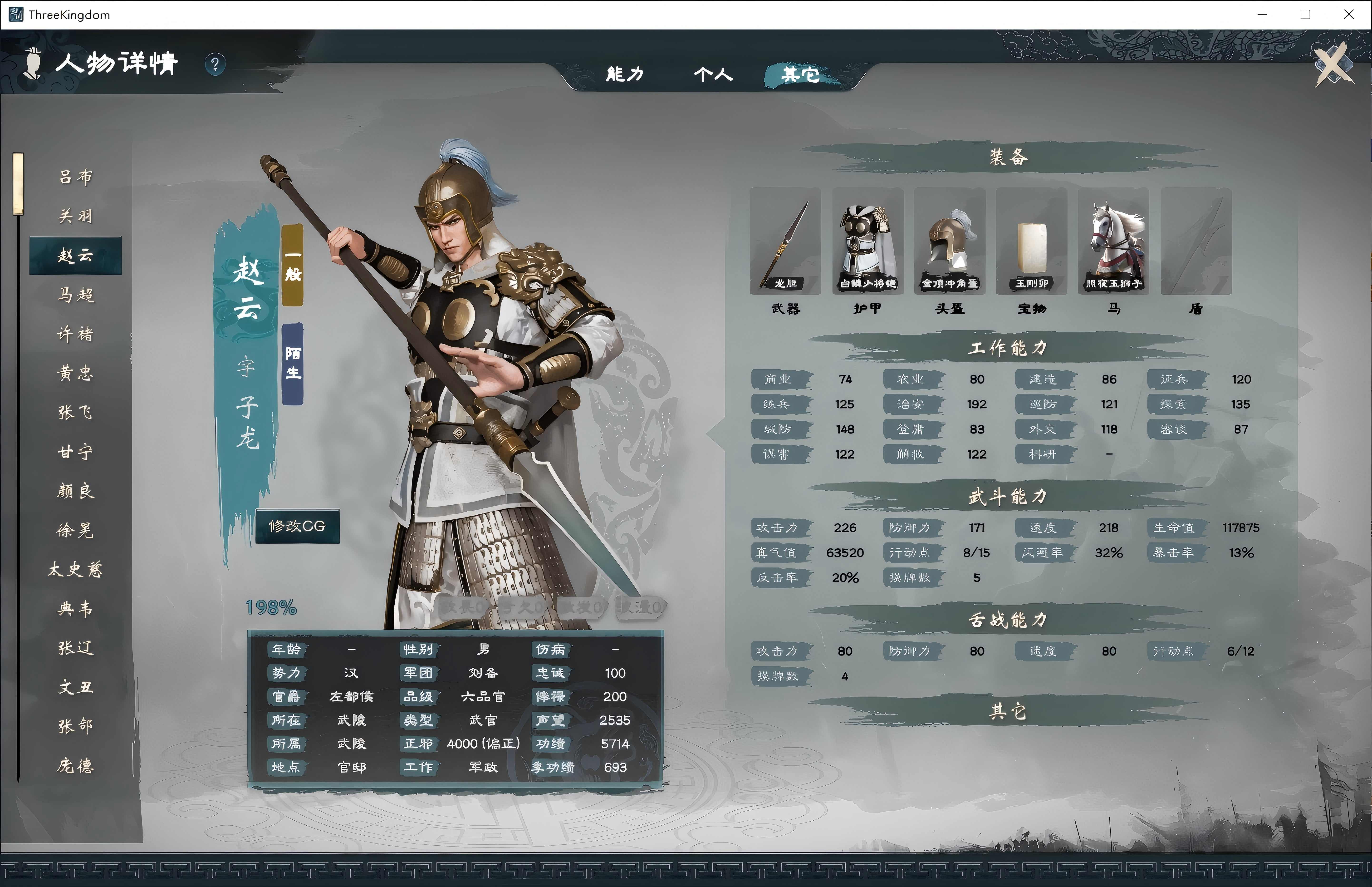Click the 其它 section header
Image resolution: width=1372 pixels, height=887 pixels.
1008,712
